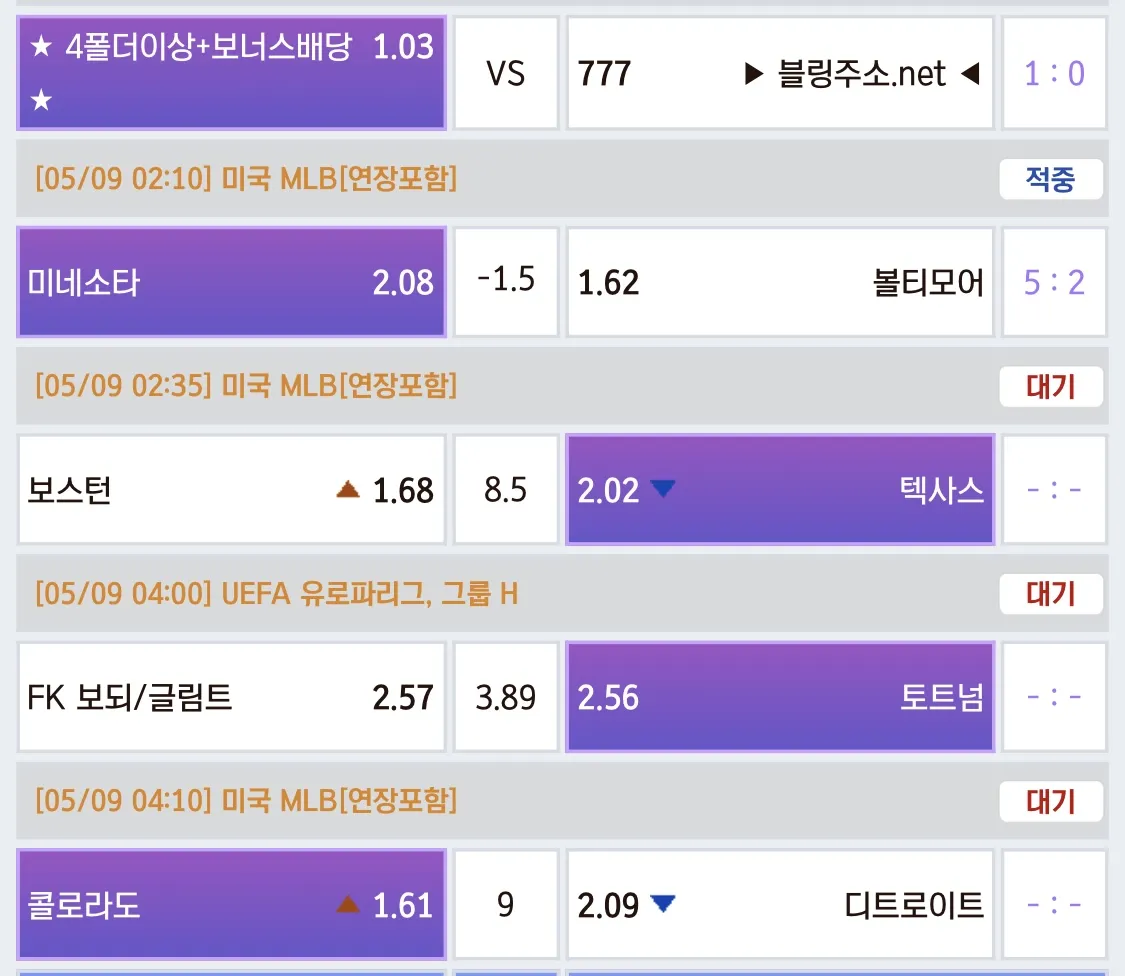This screenshot has width=1125, height=976.
Task: Click the orange up arrow beside 콜로라도 1.61
Action: point(348,904)
